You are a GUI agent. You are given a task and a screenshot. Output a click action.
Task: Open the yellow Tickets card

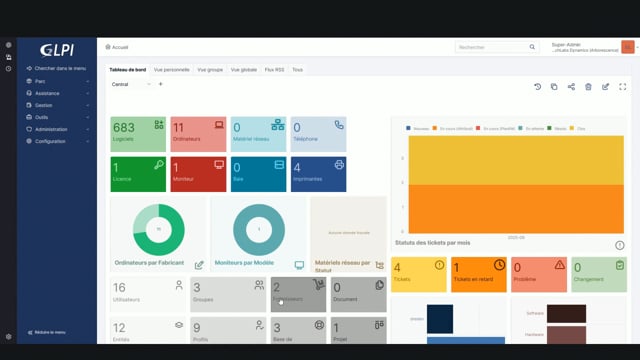coord(419,274)
